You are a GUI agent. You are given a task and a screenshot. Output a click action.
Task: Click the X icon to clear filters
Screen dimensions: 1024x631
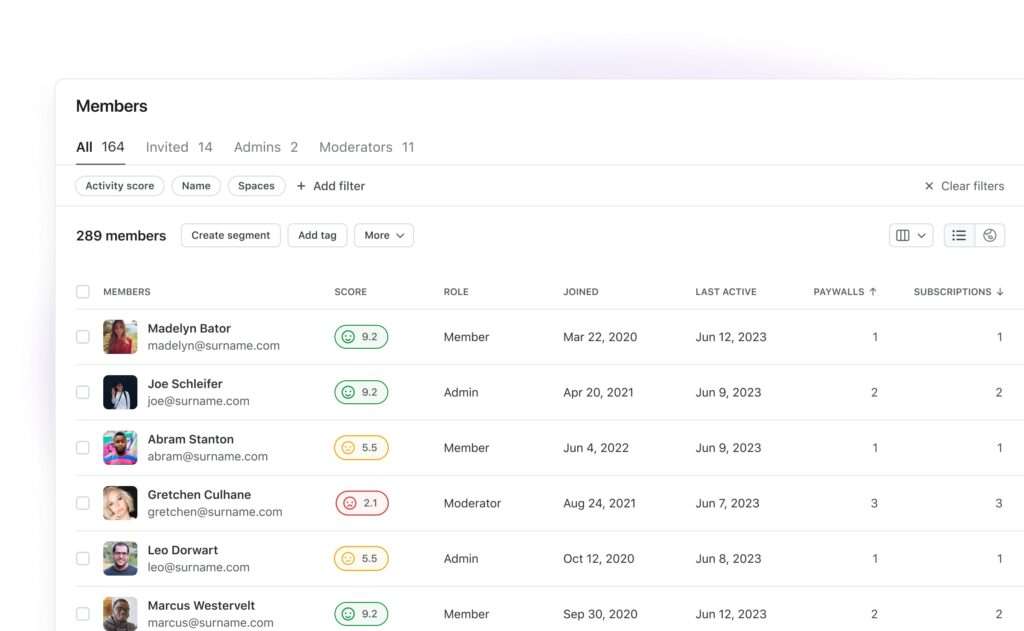[x=929, y=186]
